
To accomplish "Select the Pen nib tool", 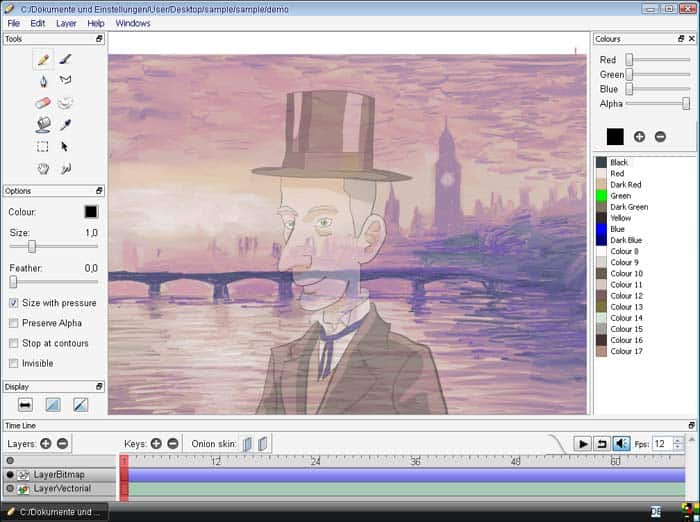I will pos(43,81).
